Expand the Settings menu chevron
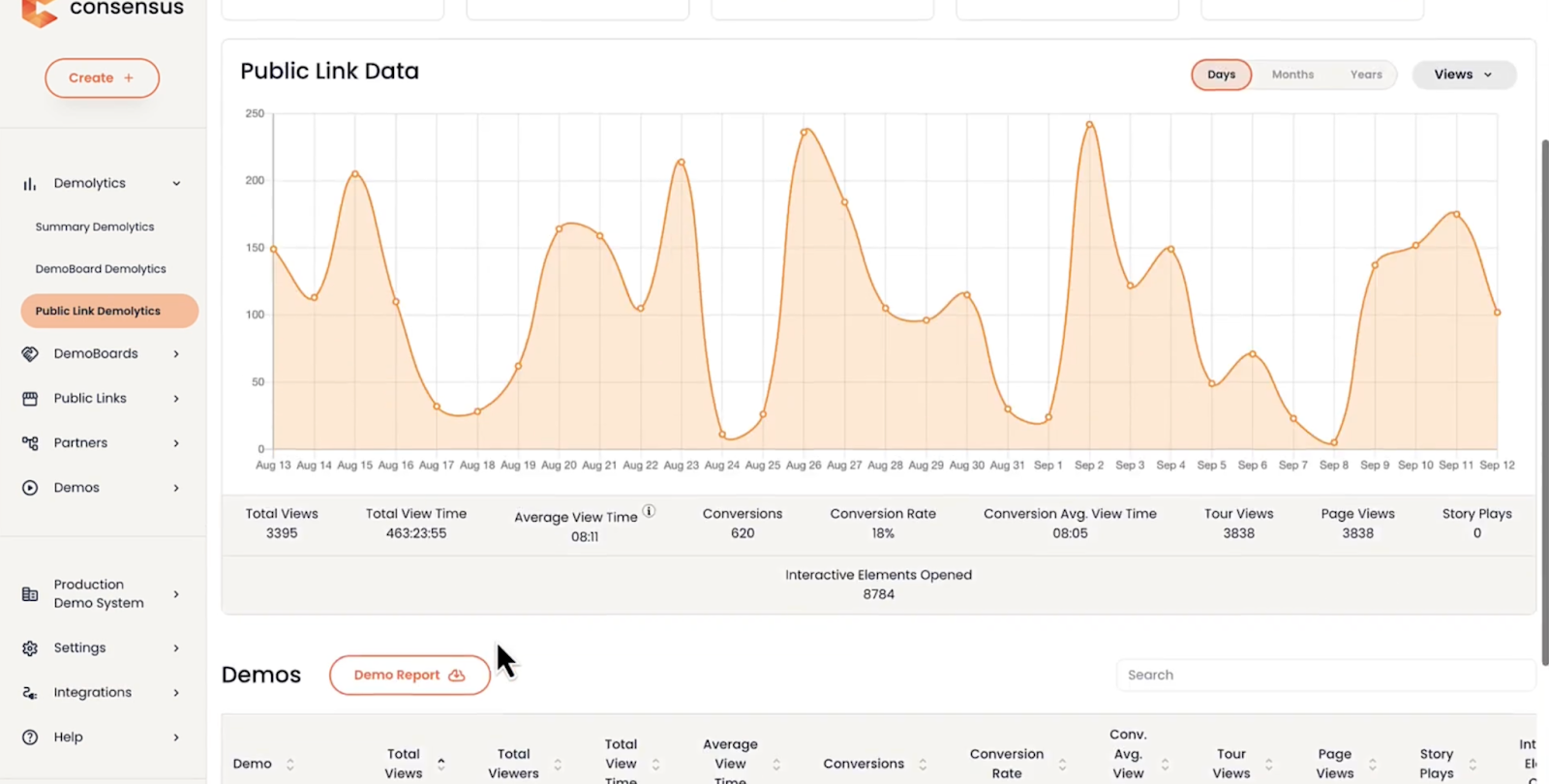The width and height of the screenshot is (1549, 784). click(x=176, y=648)
